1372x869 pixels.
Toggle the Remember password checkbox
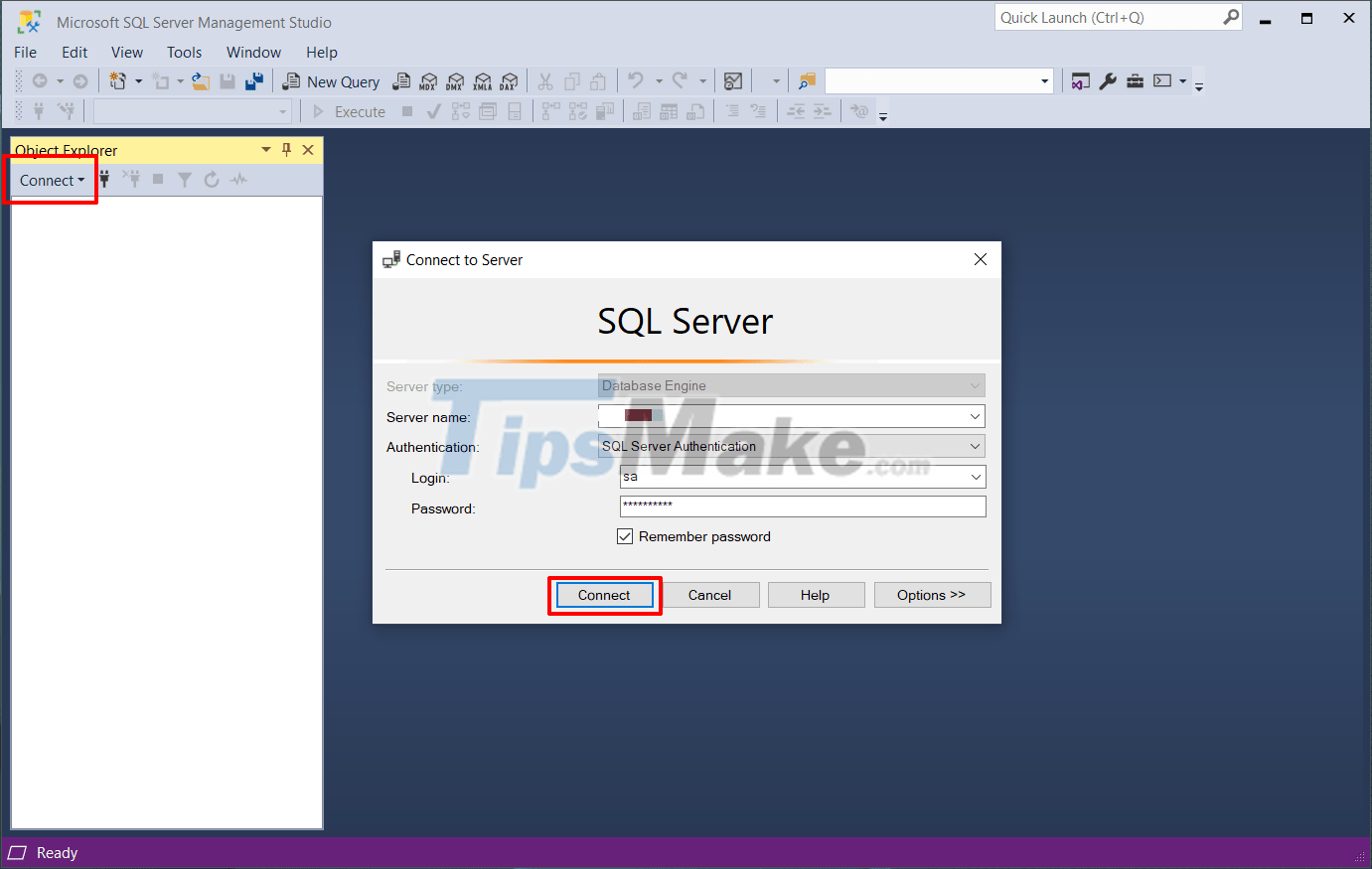(625, 536)
